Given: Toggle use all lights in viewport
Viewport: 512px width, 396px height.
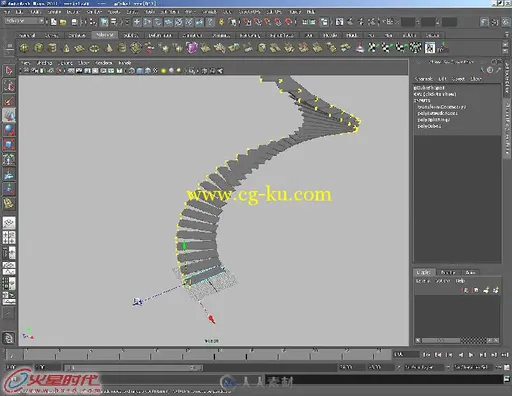Looking at the screenshot, I should pos(164,71).
